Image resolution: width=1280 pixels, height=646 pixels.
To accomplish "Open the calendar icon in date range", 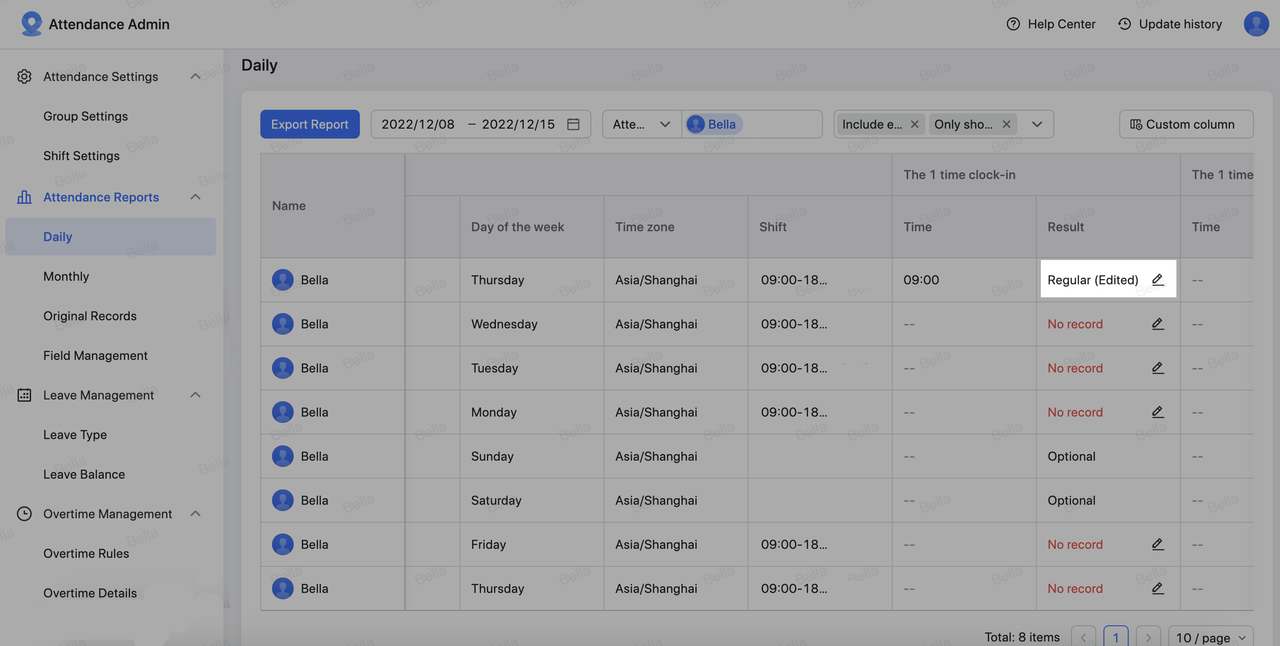I will click(x=573, y=124).
